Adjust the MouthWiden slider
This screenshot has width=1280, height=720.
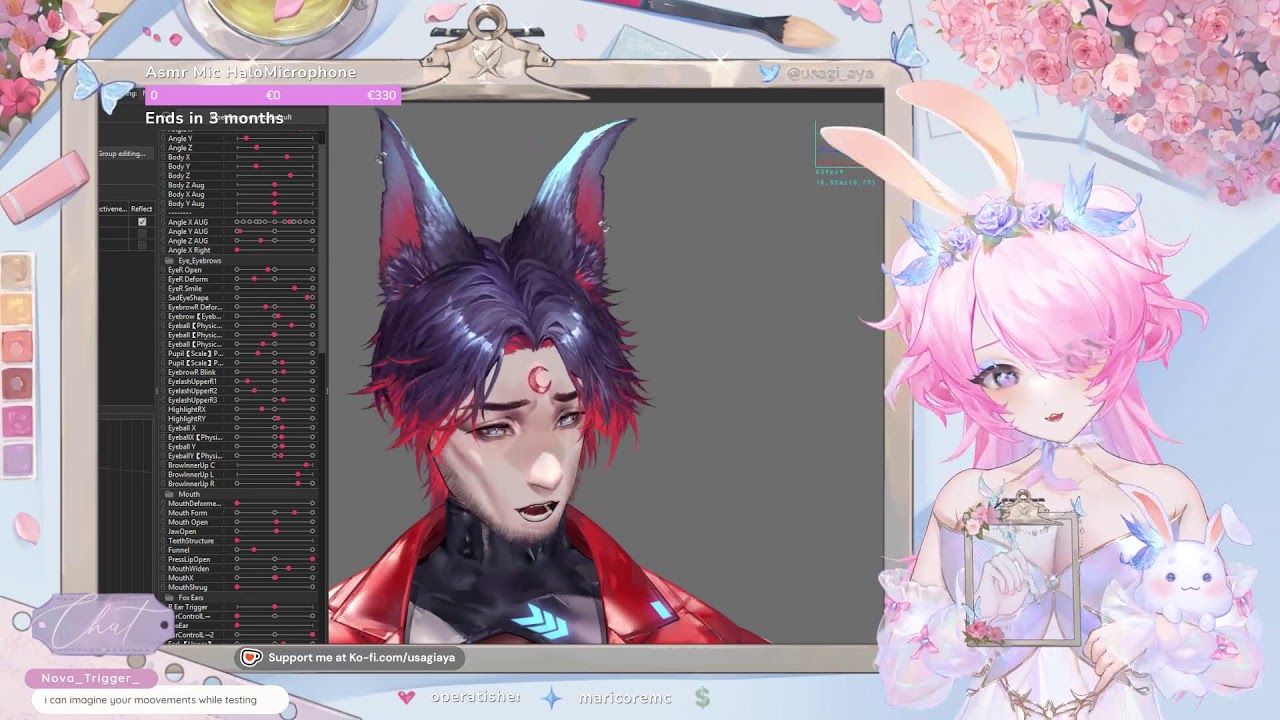[275, 569]
